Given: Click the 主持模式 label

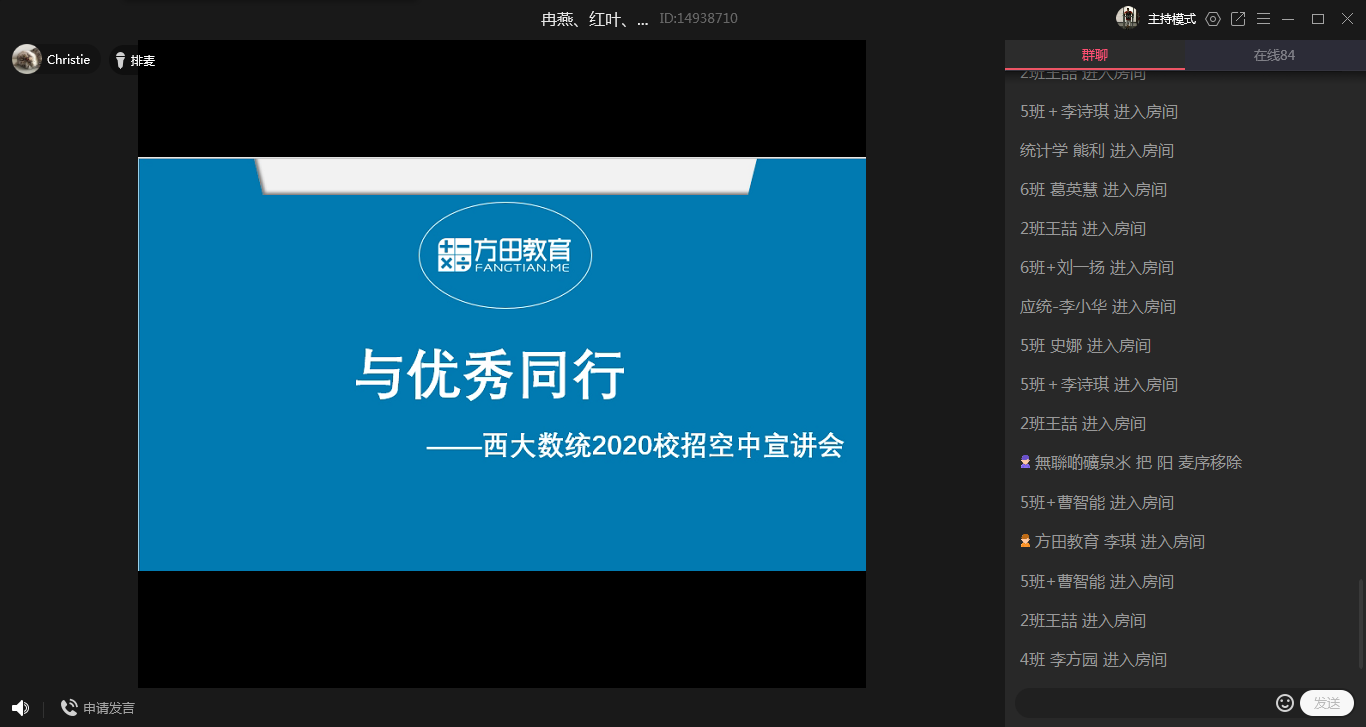Looking at the screenshot, I should (x=1171, y=19).
